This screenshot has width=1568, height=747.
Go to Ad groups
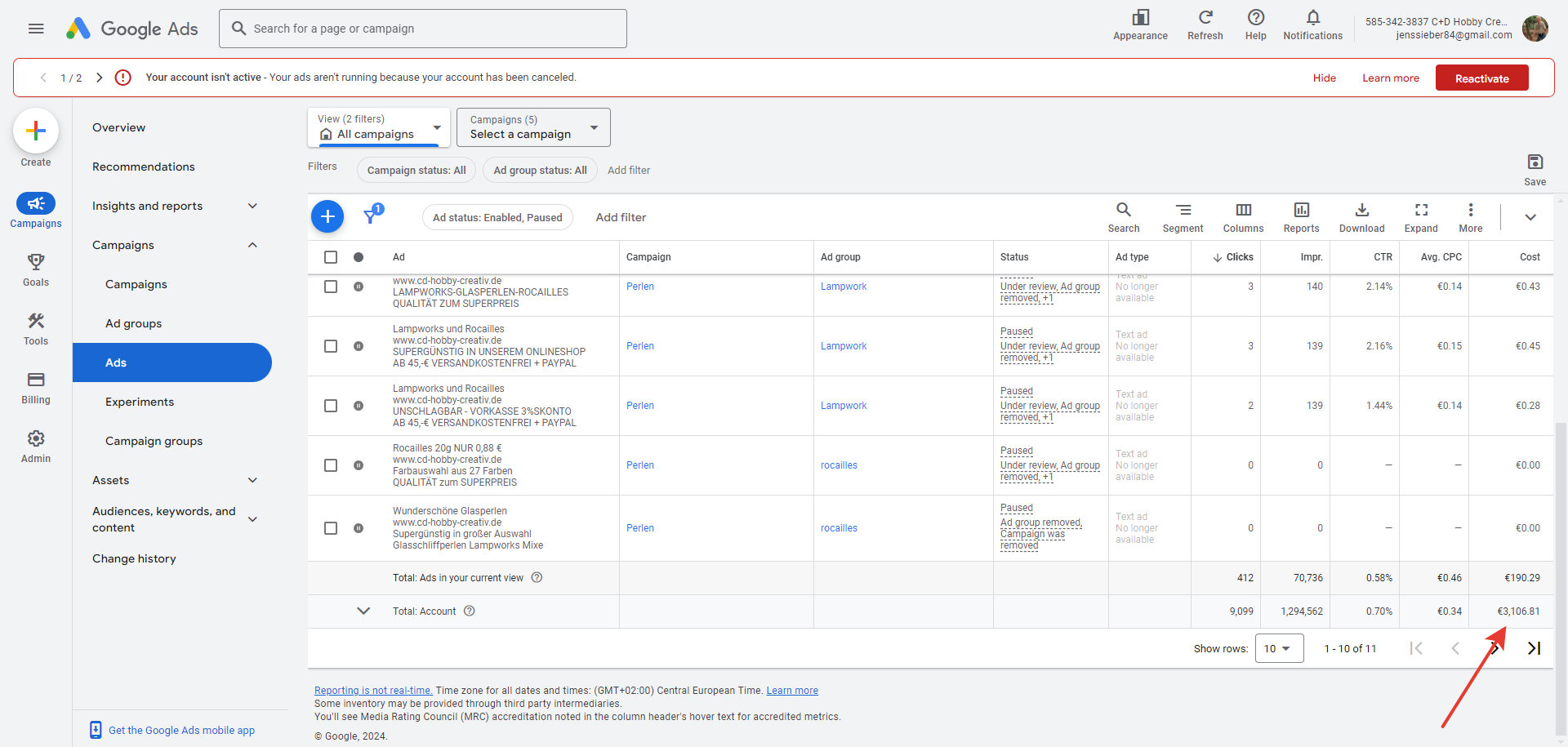click(x=134, y=323)
